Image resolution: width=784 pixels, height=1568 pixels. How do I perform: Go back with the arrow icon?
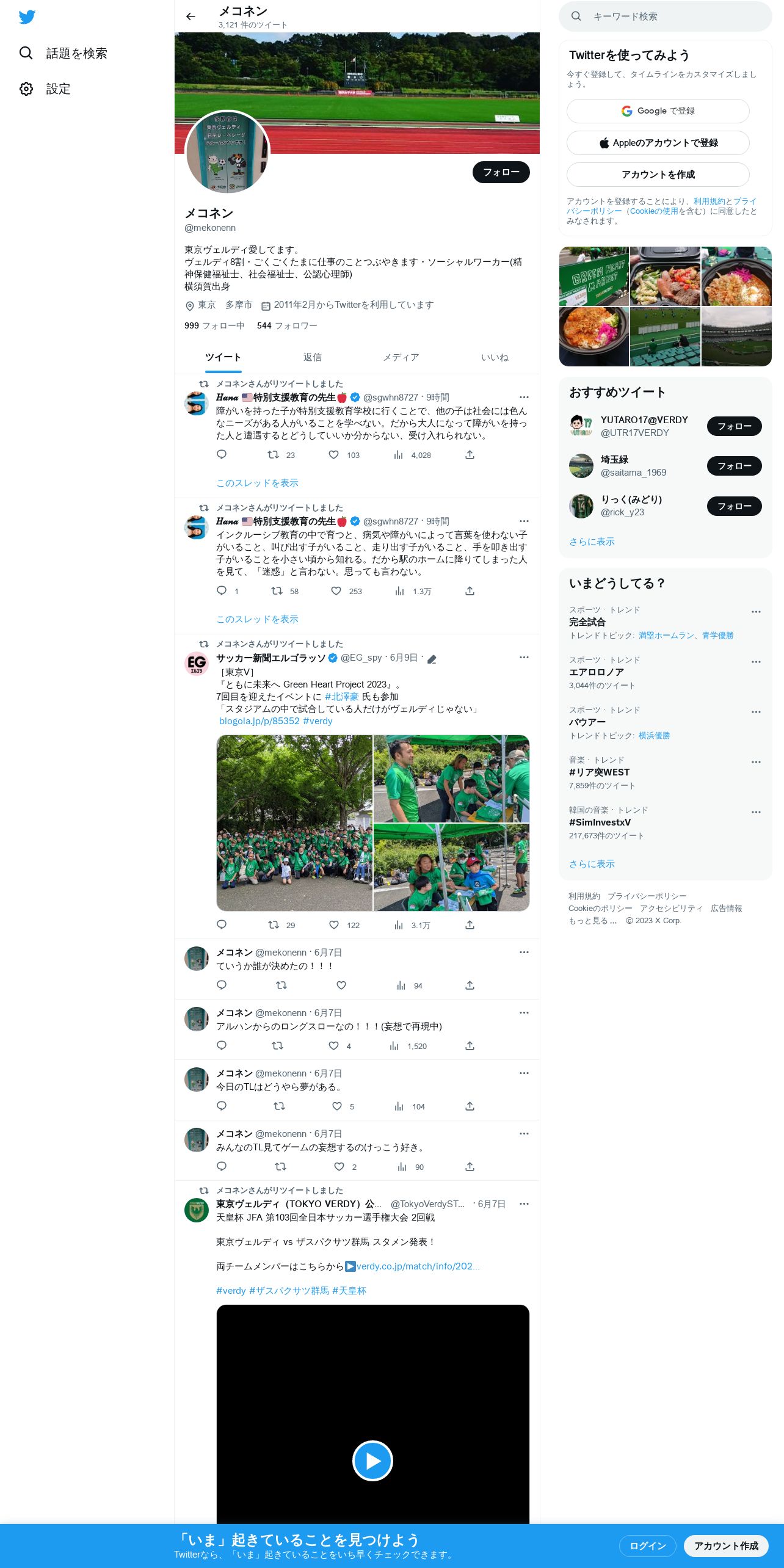click(191, 16)
